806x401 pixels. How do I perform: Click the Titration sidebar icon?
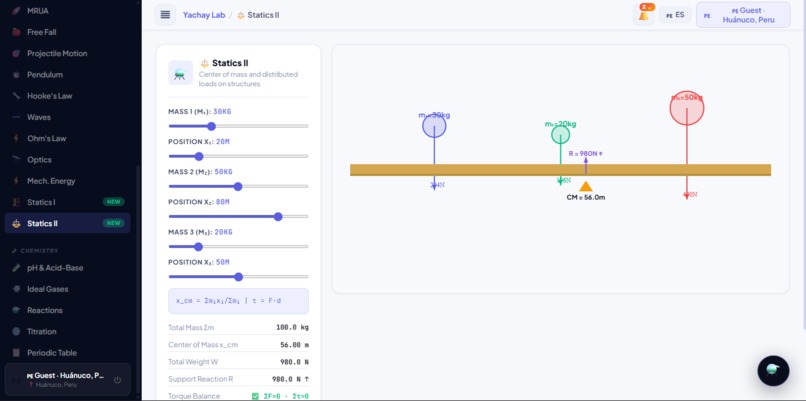(x=16, y=332)
